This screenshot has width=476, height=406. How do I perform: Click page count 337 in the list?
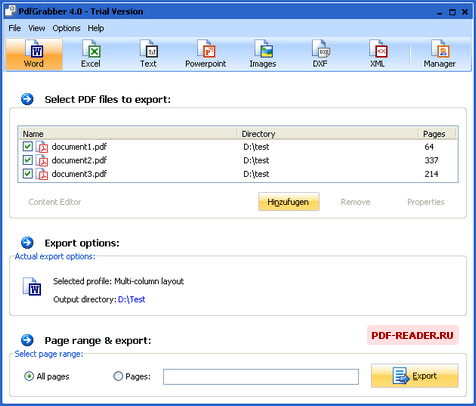(431, 160)
